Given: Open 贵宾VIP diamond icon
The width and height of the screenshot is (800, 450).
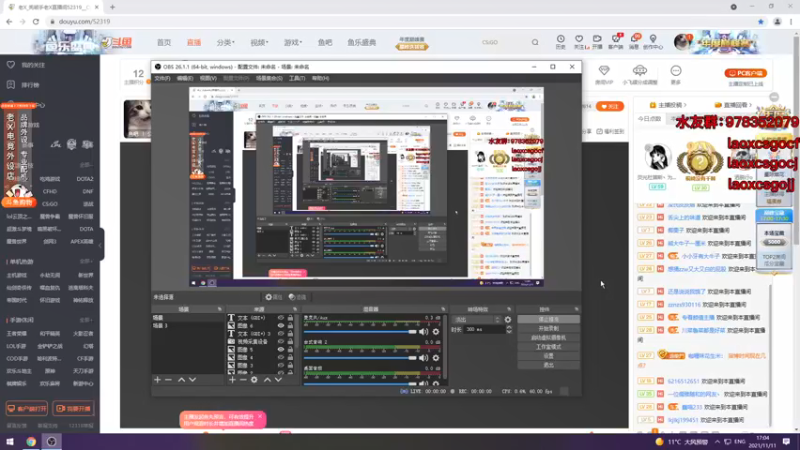Looking at the screenshot, I should [604, 70].
